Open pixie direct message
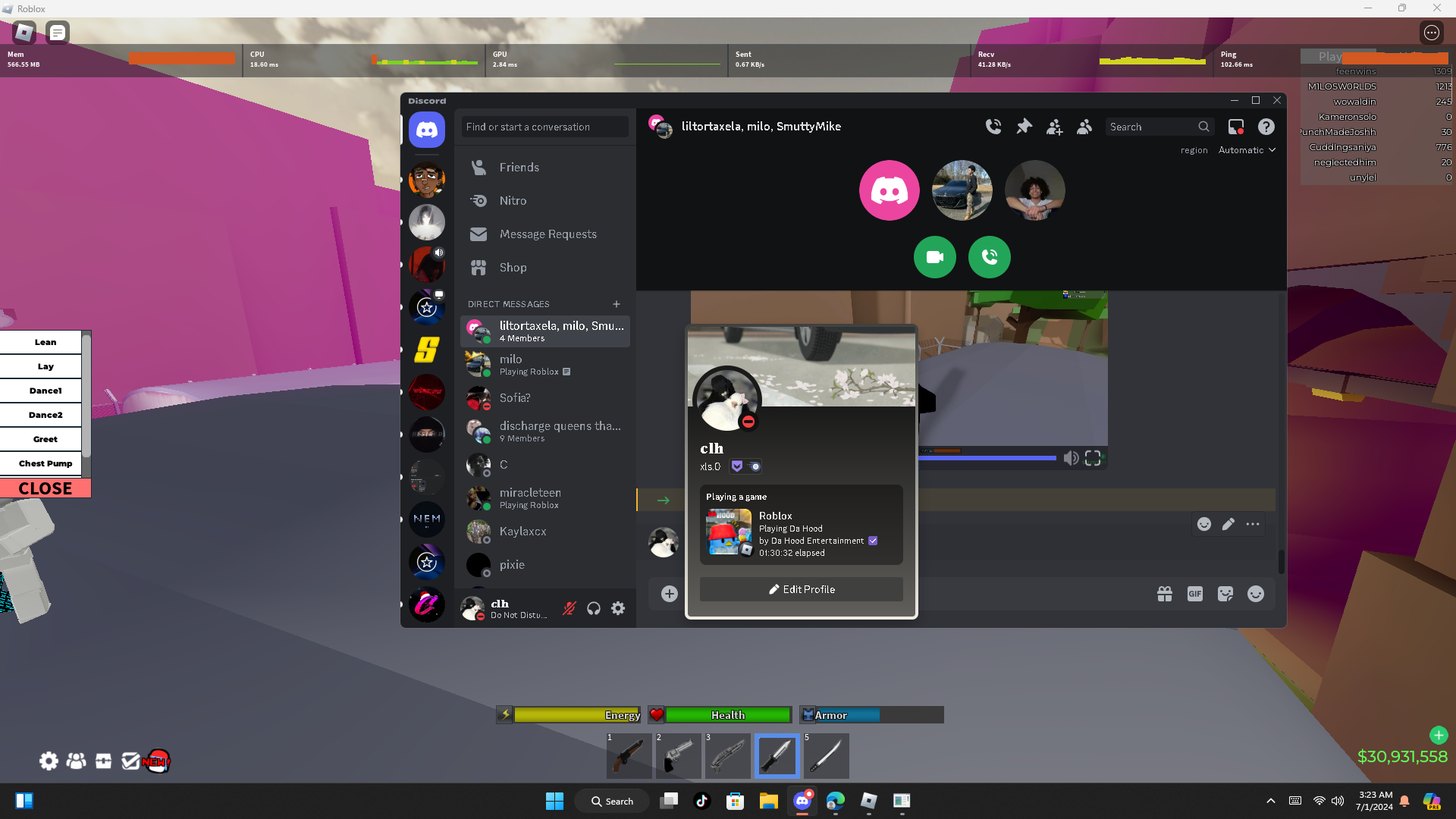 (545, 565)
